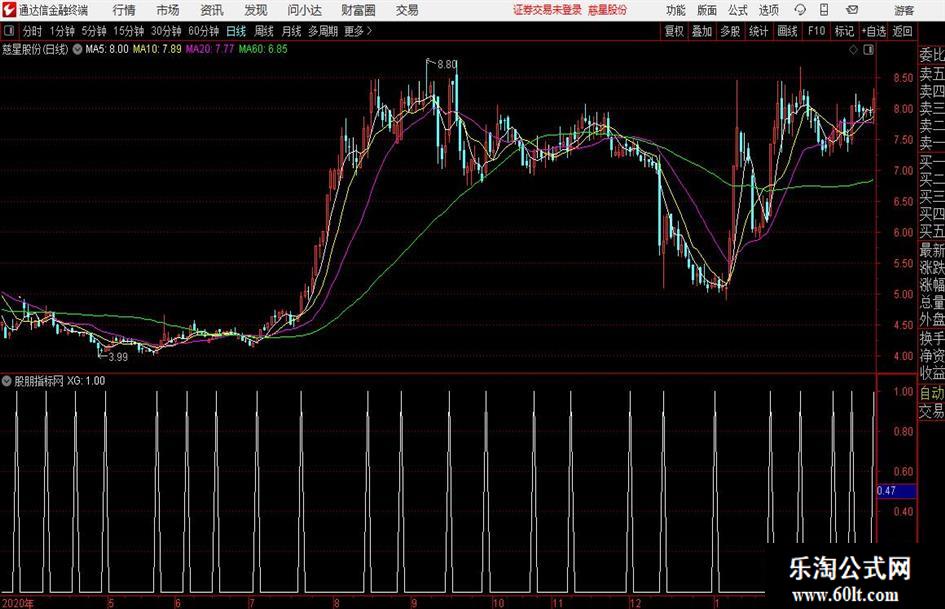Click the blue 0.47 axis value box
This screenshot has width=945, height=609.
(897, 491)
